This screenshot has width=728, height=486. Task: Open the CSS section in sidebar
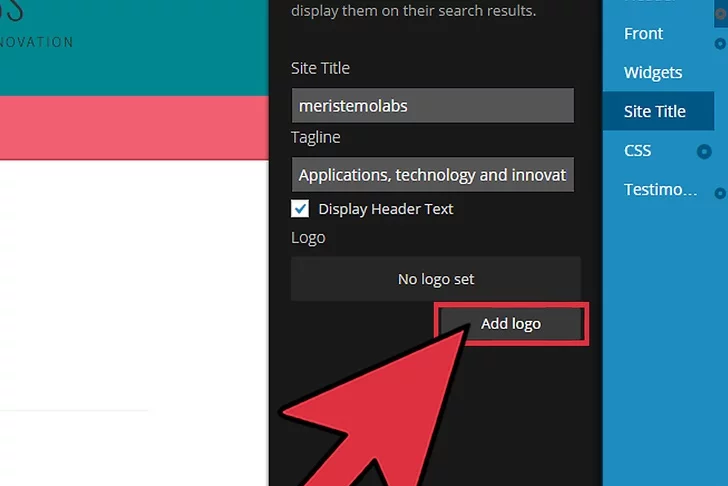637,150
